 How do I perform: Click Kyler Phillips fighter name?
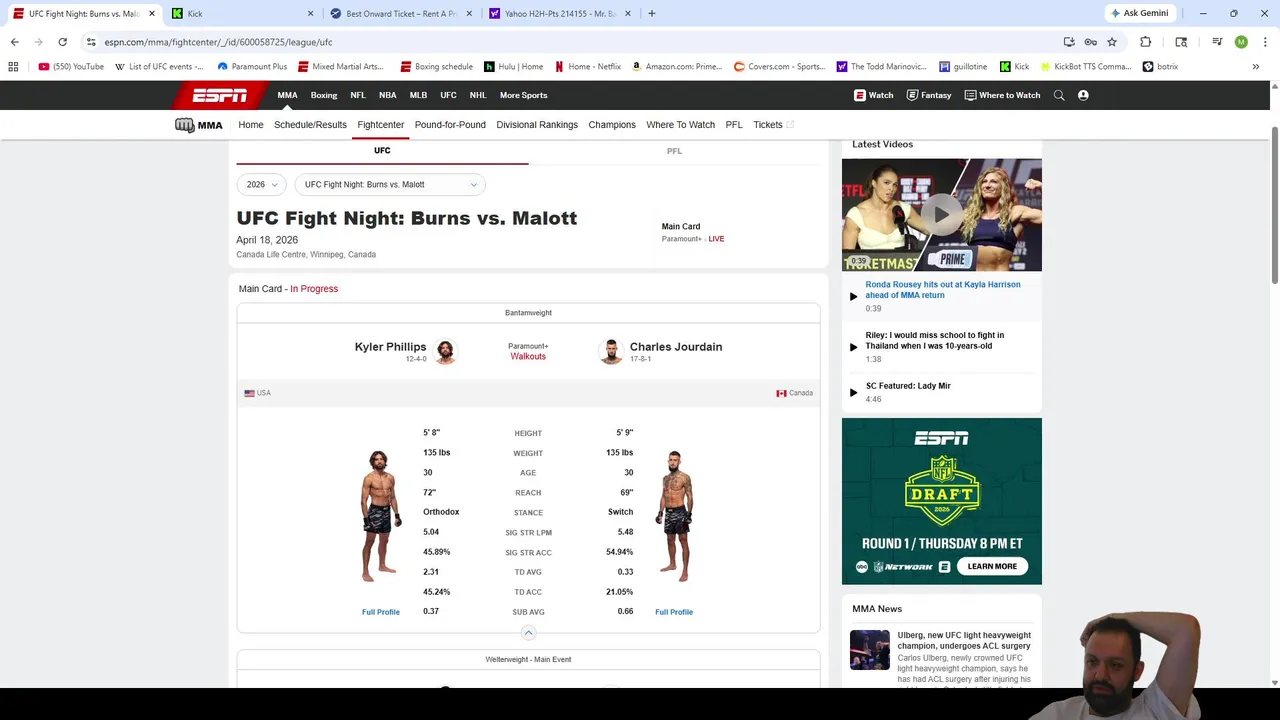pyautogui.click(x=390, y=347)
